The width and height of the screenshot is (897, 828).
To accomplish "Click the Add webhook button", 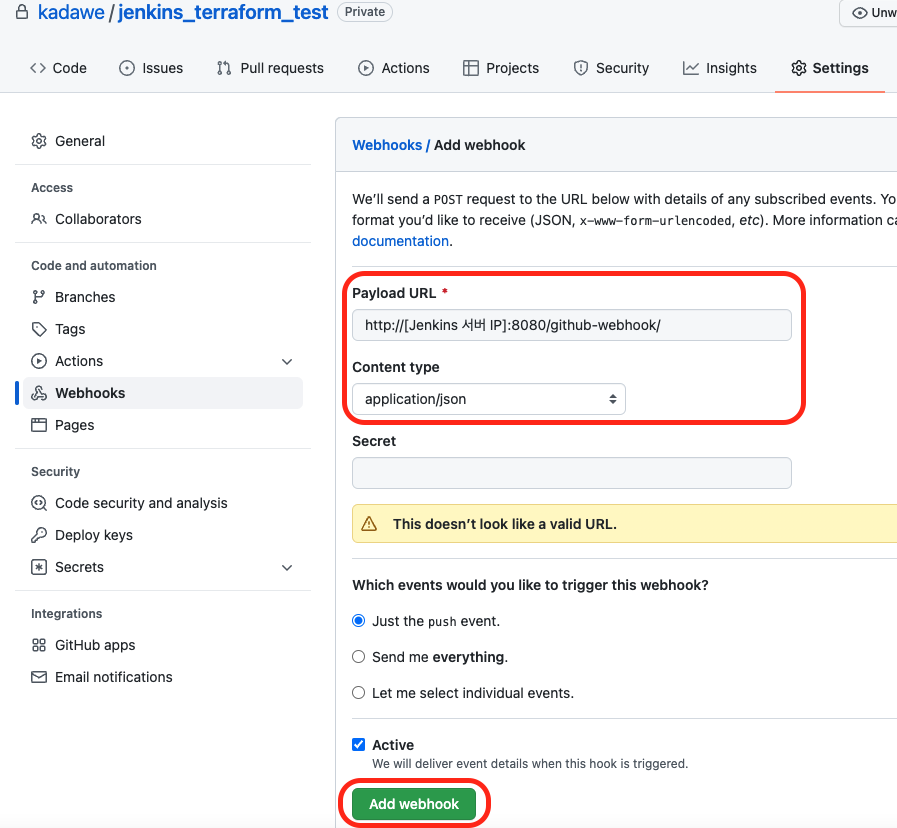I will point(414,803).
